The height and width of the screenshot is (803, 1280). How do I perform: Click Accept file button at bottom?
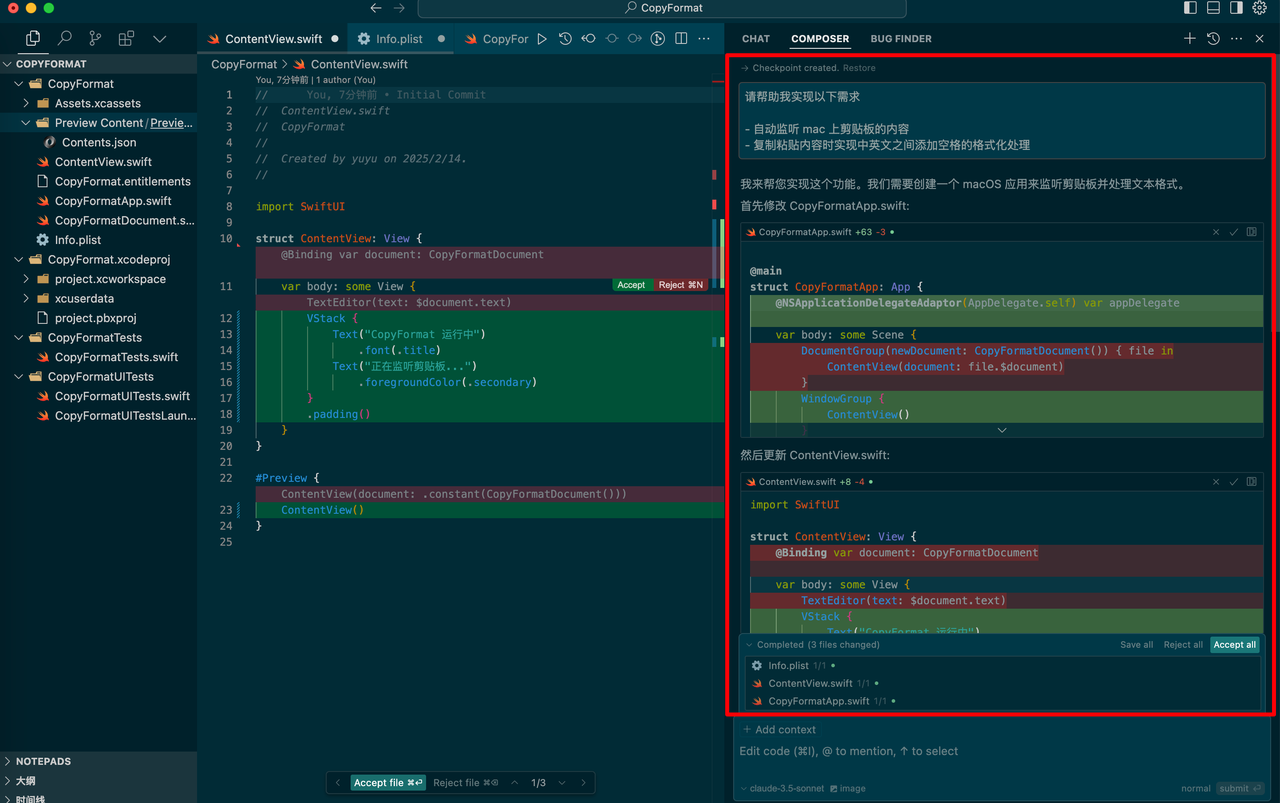pos(388,783)
